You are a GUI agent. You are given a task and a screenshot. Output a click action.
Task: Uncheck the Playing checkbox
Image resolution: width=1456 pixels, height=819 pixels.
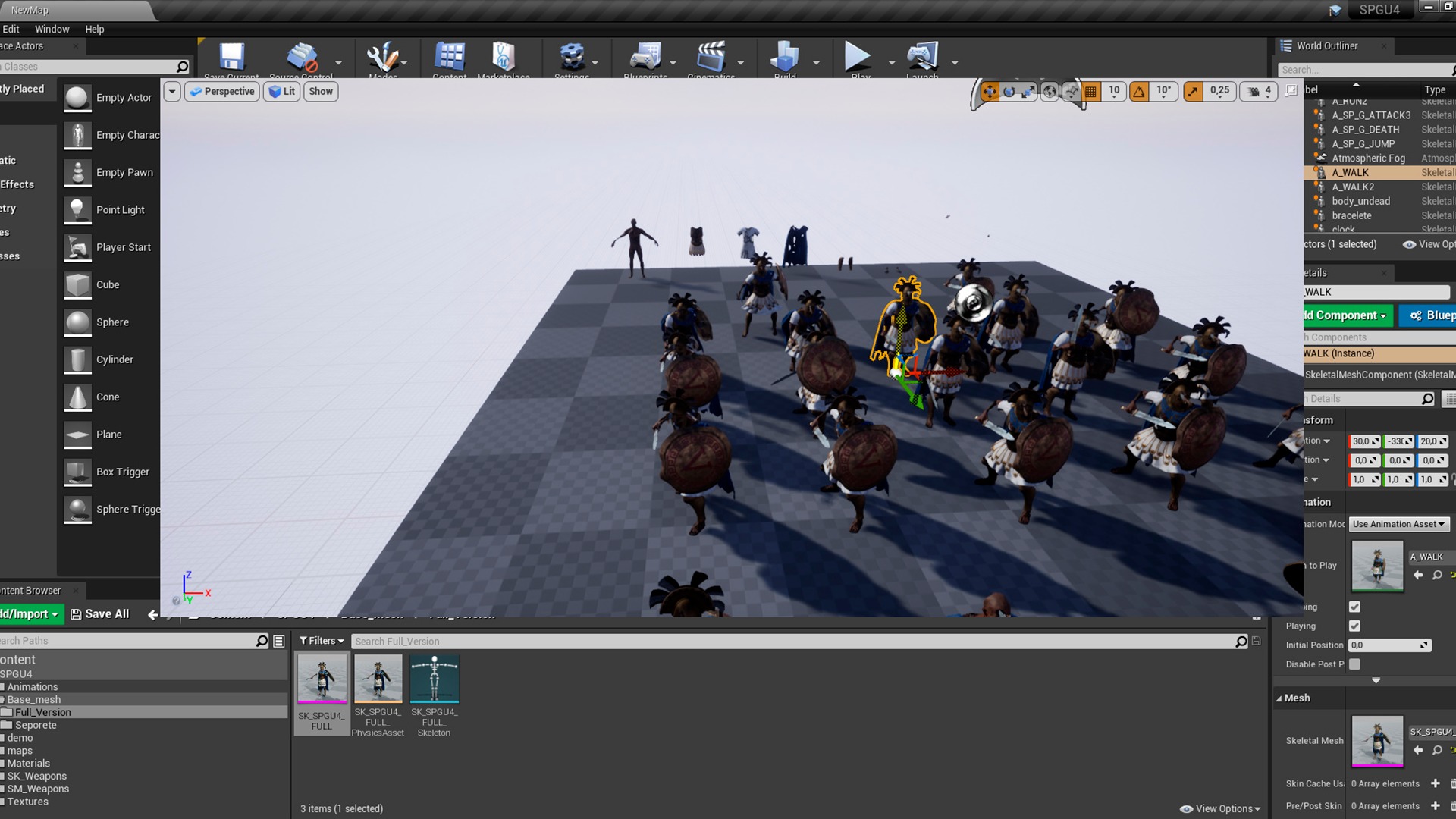[x=1354, y=626]
